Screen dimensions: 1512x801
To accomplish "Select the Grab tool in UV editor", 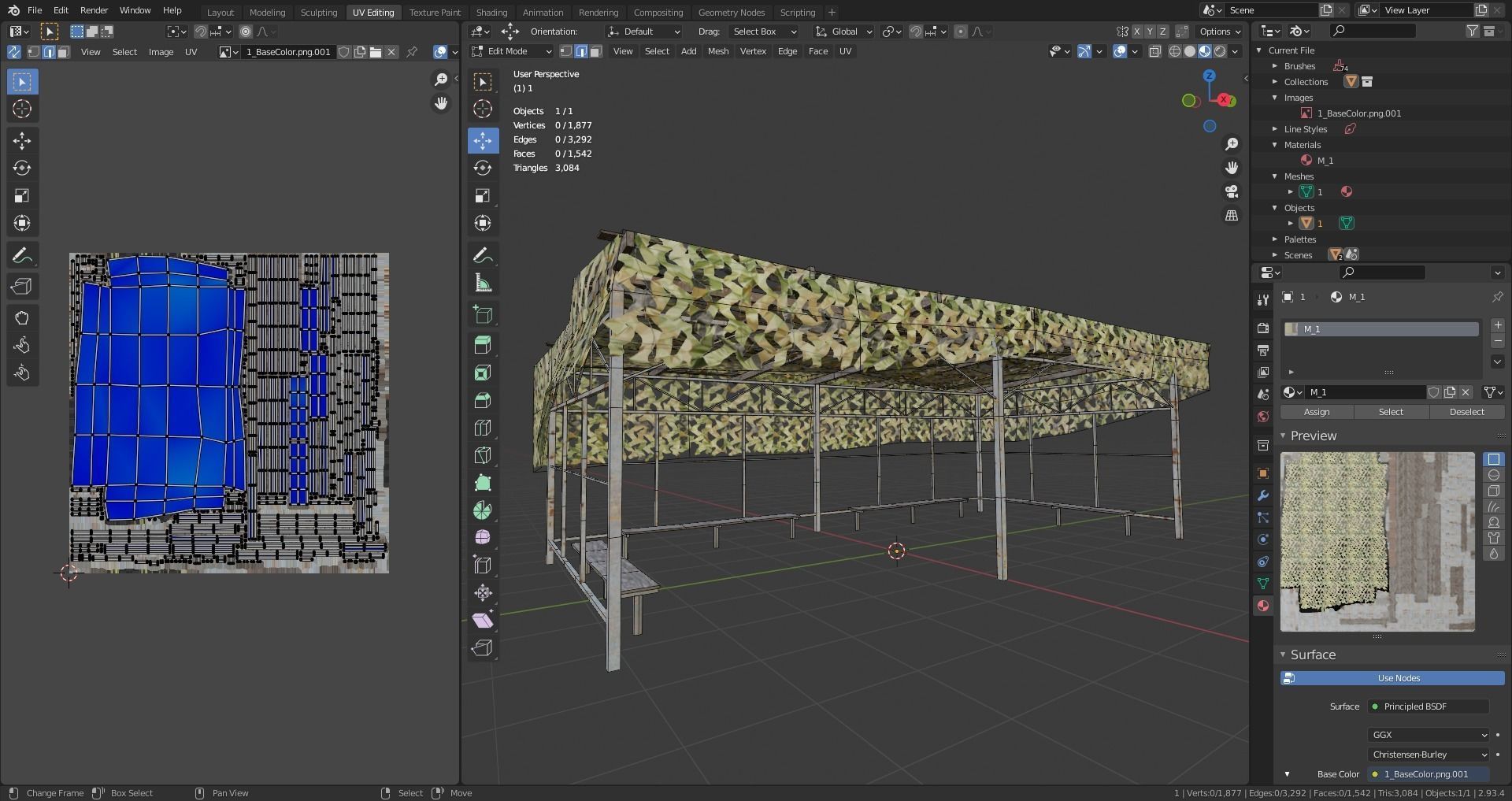I will (22, 317).
